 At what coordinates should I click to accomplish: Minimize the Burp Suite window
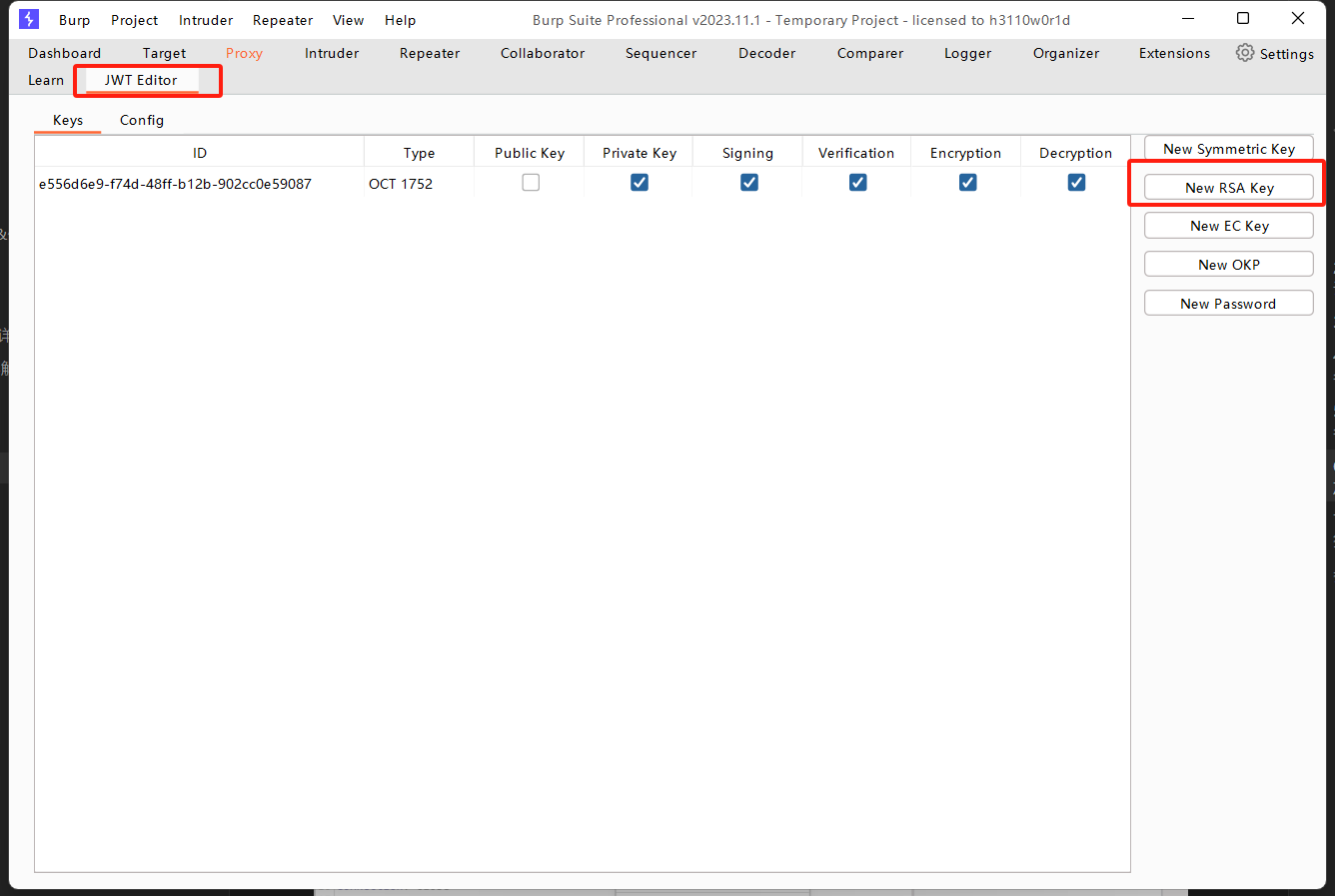tap(1188, 18)
